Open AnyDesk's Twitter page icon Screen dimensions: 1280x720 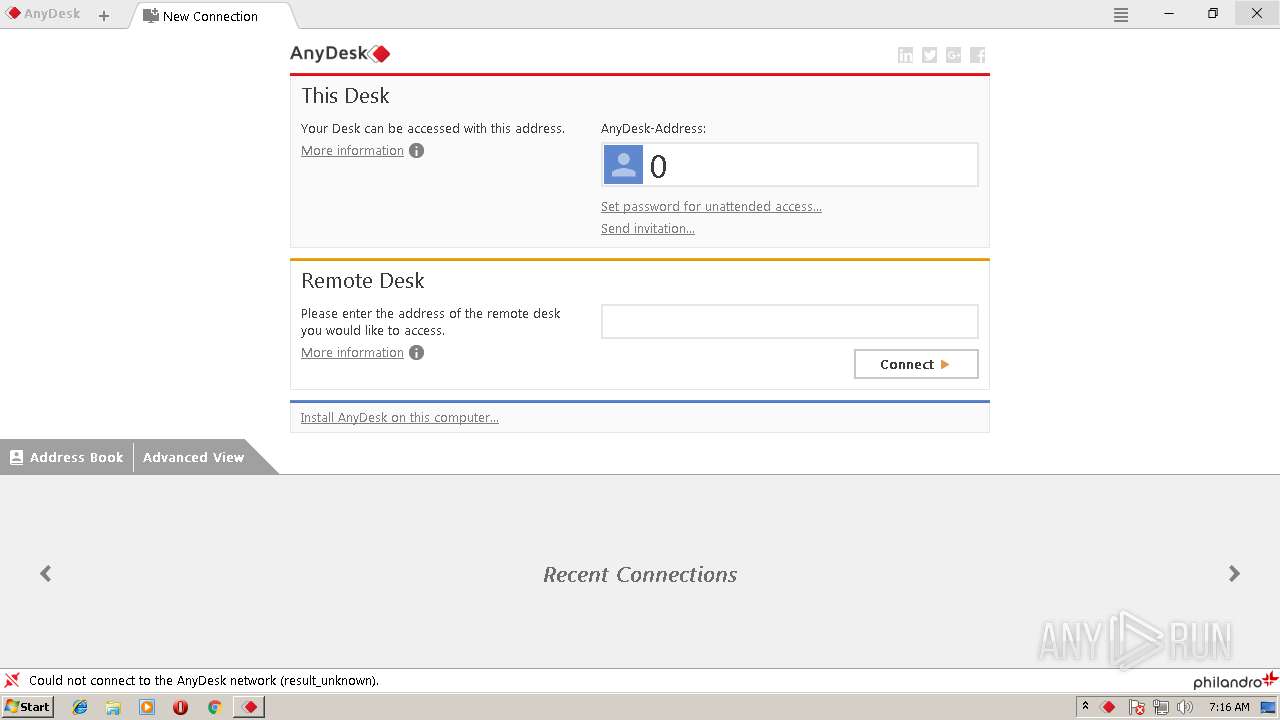click(929, 55)
